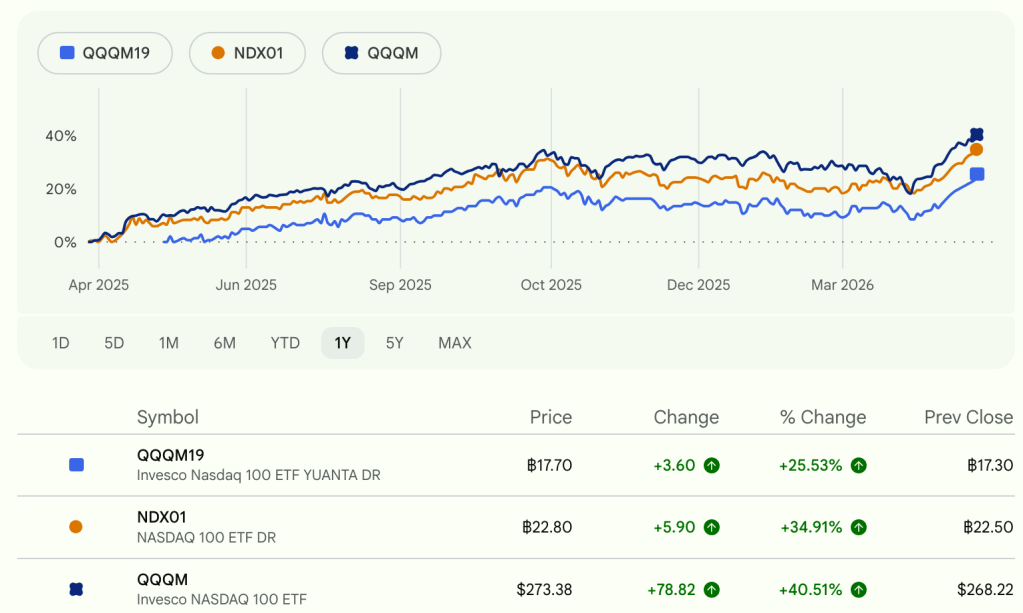Toggle the QQQM series legend chip
The width and height of the screenshot is (1023, 613).
[381, 53]
